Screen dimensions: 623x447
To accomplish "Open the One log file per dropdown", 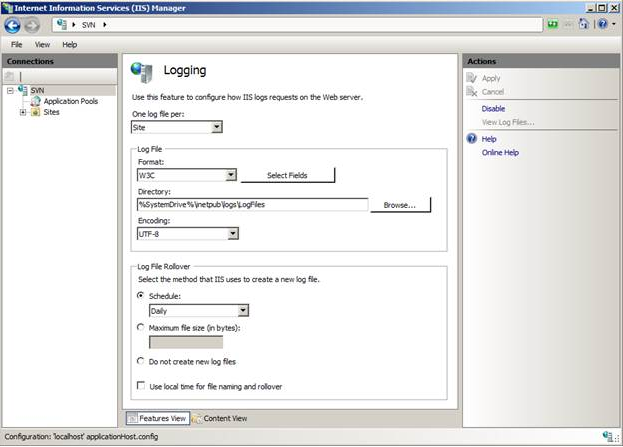I will point(217,127).
